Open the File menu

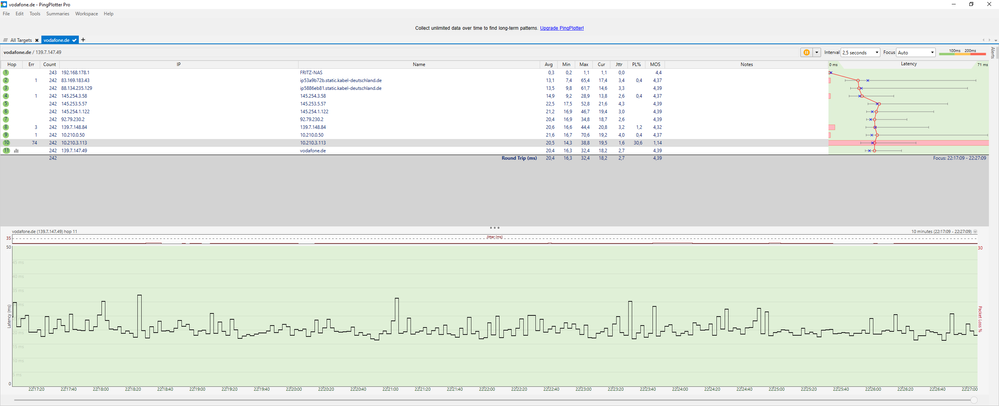tap(6, 13)
